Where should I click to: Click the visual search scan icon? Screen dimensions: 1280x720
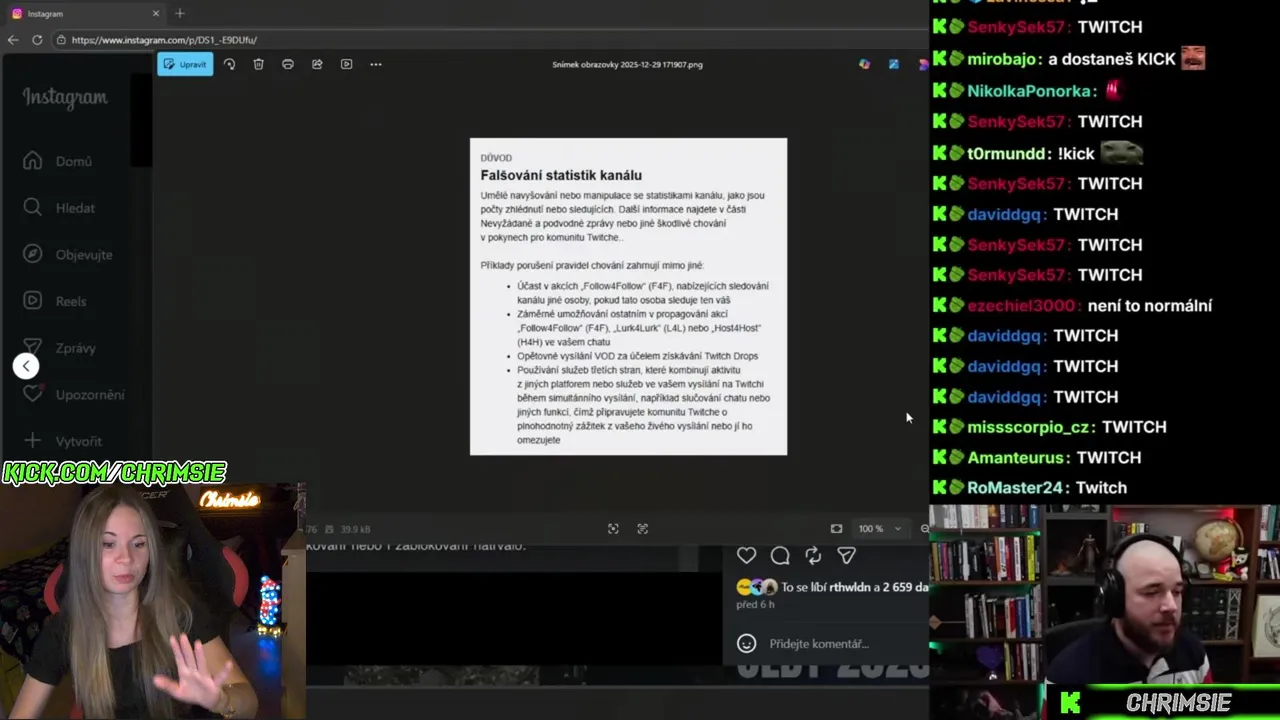click(613, 529)
